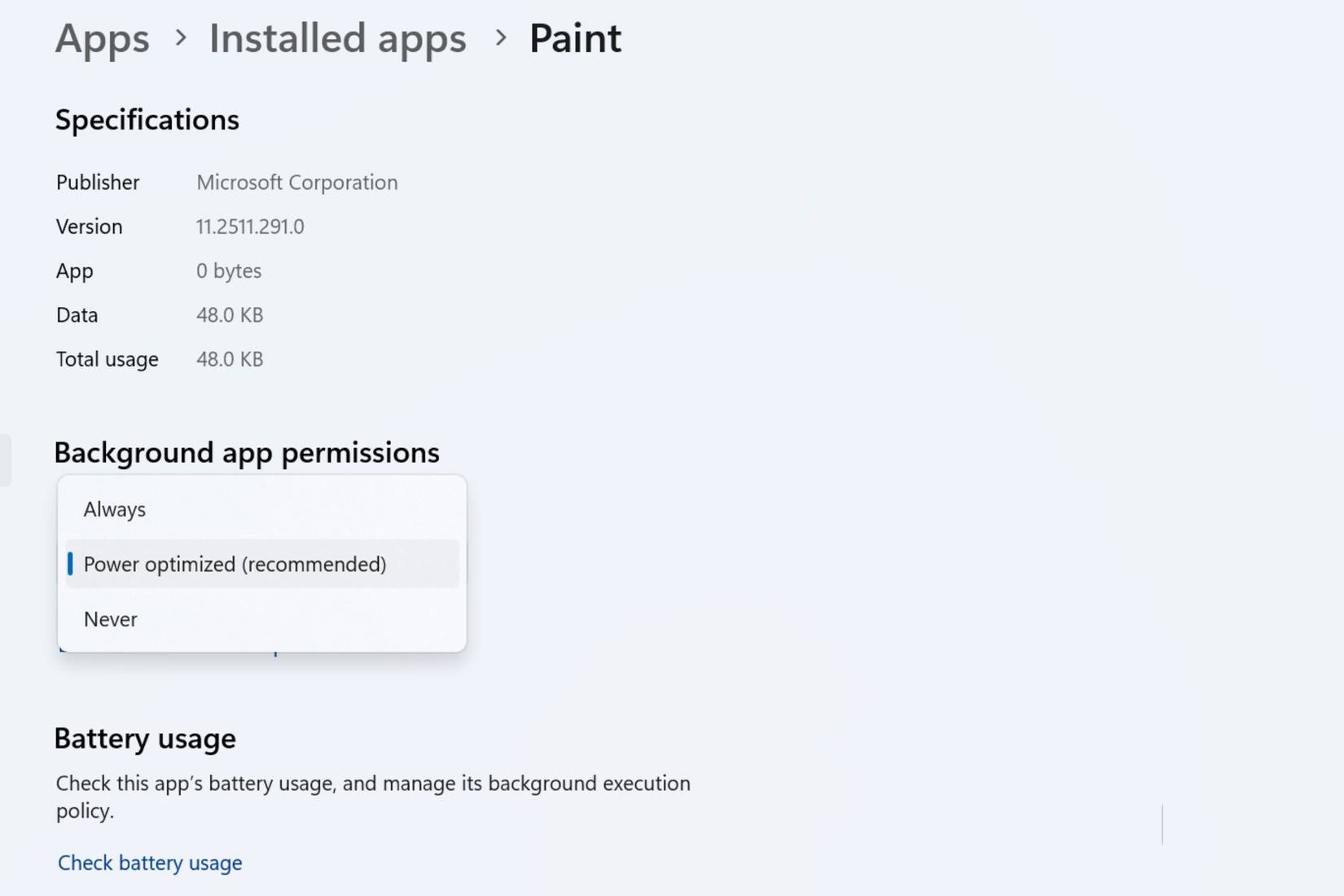The image size is (1344, 896).
Task: Open the Installed apps breadcrumb
Action: [337, 37]
